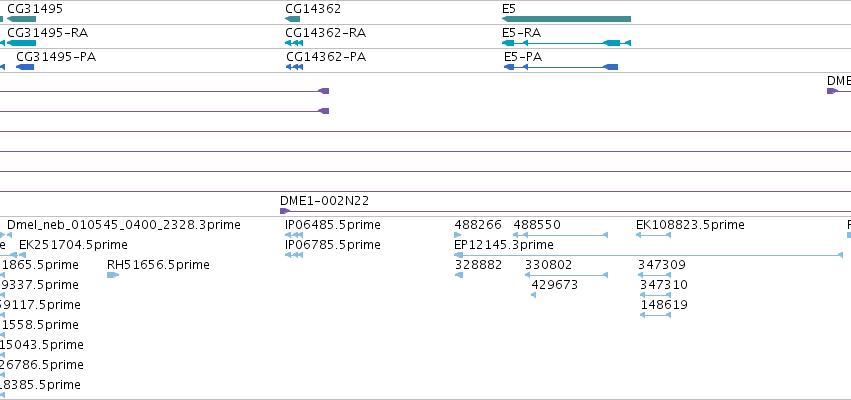Select the 148619 feature label

point(664,305)
